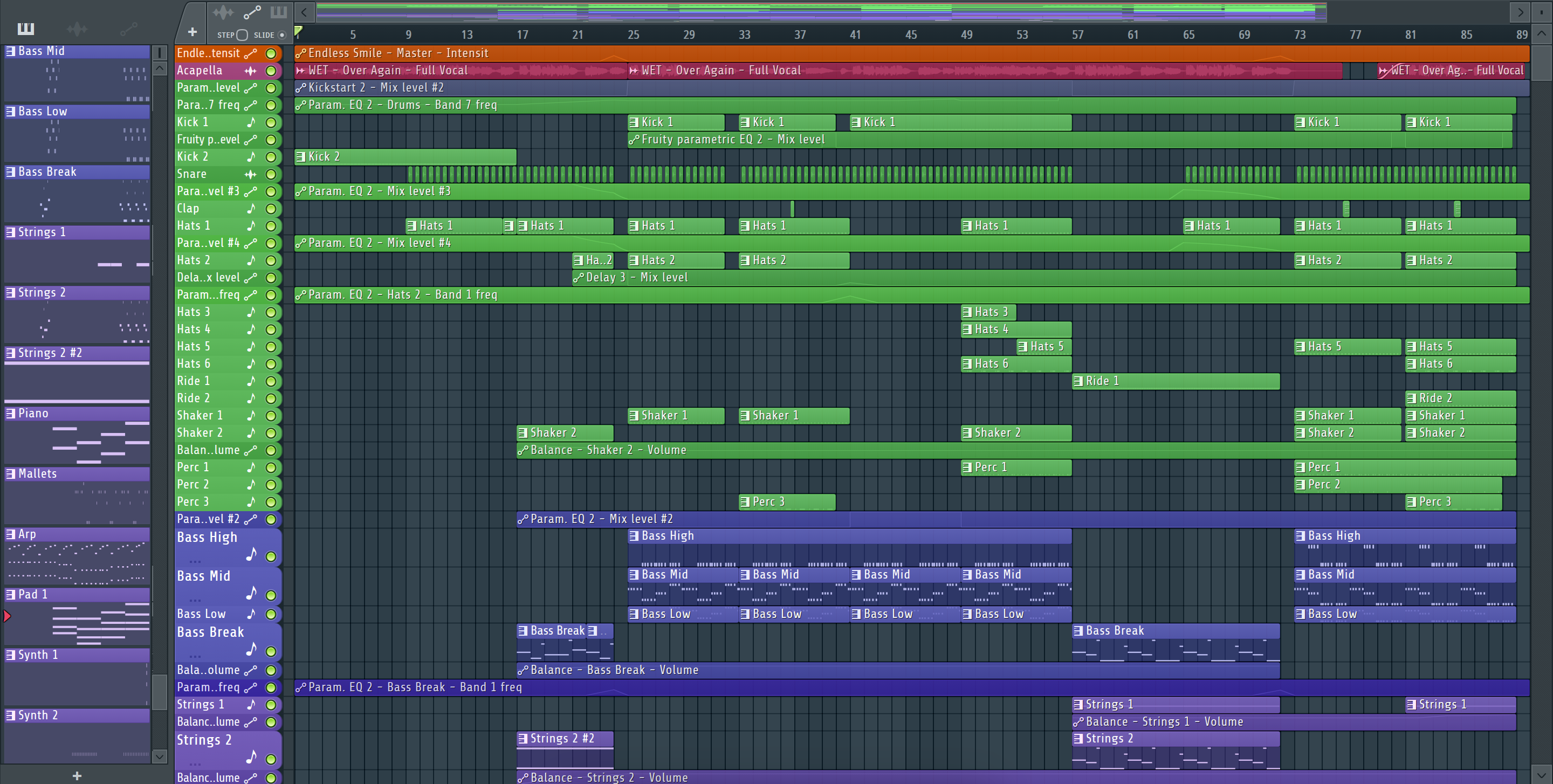Select the Perc 2 clip in playlist
This screenshot has width=1553, height=784.
click(1398, 485)
